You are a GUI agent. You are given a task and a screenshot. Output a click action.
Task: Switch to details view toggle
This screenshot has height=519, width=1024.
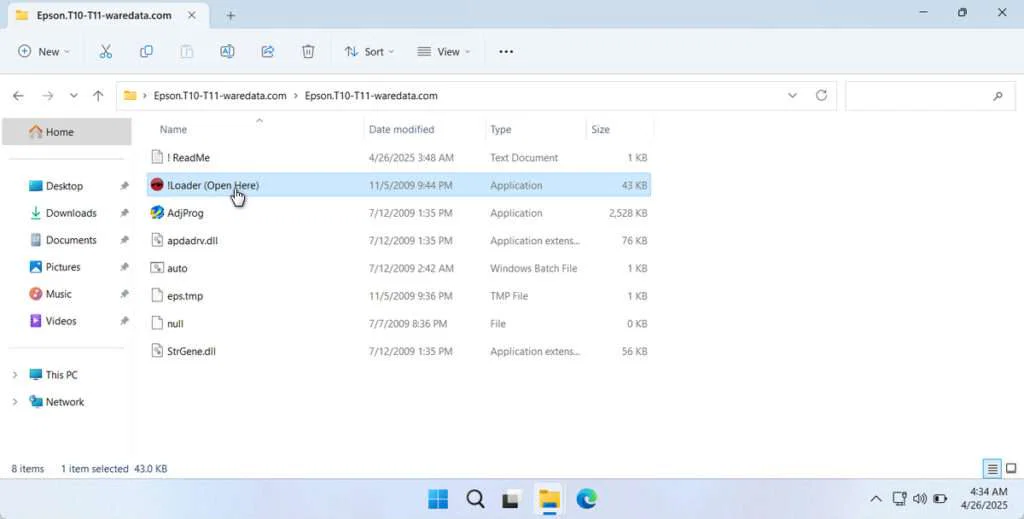pyautogui.click(x=991, y=469)
